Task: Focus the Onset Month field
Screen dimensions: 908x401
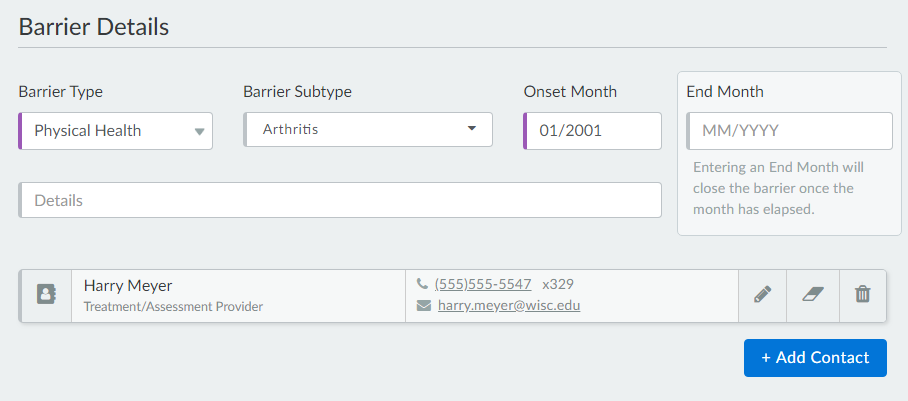Action: point(593,131)
